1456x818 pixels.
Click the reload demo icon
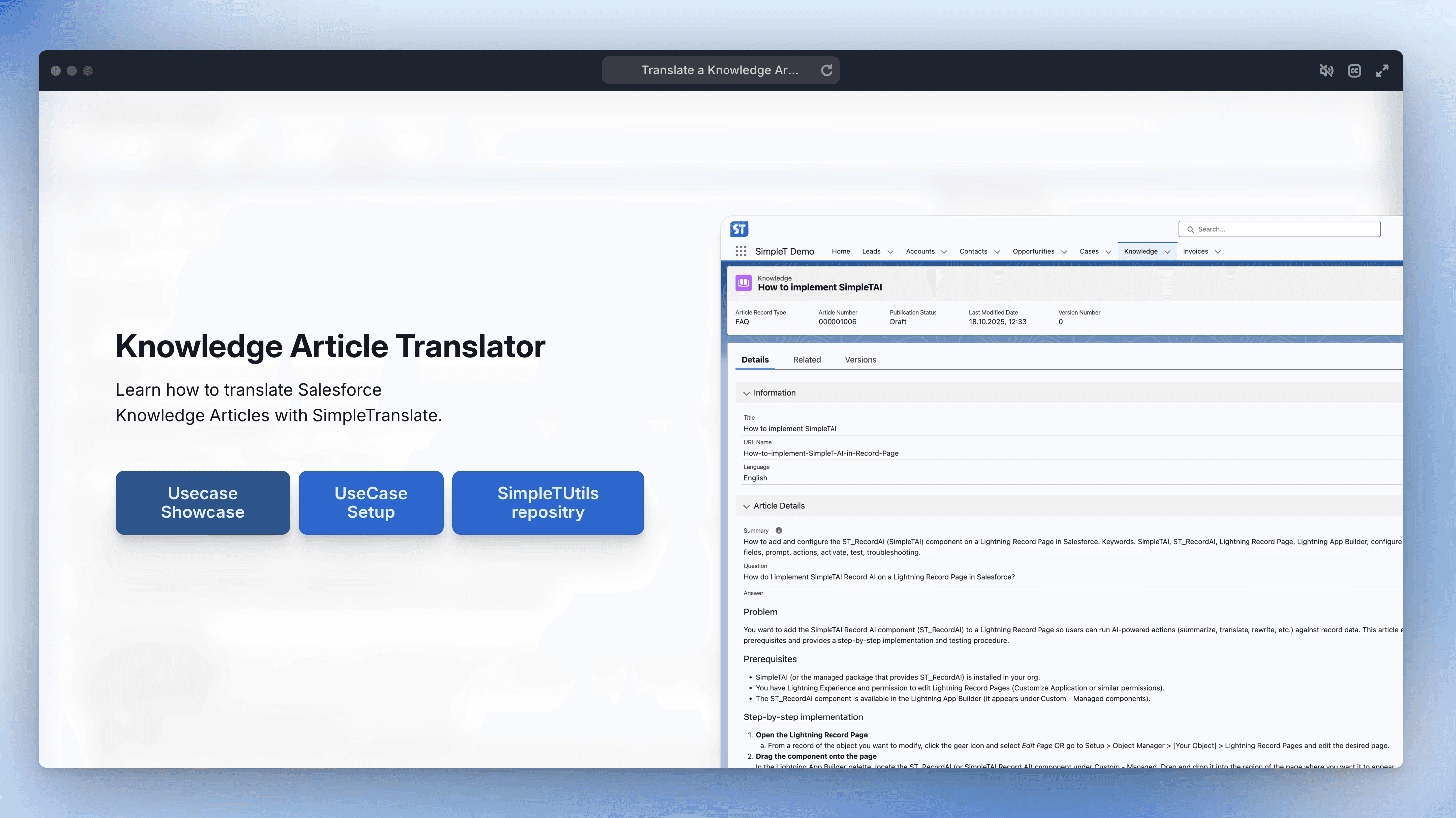tap(827, 70)
